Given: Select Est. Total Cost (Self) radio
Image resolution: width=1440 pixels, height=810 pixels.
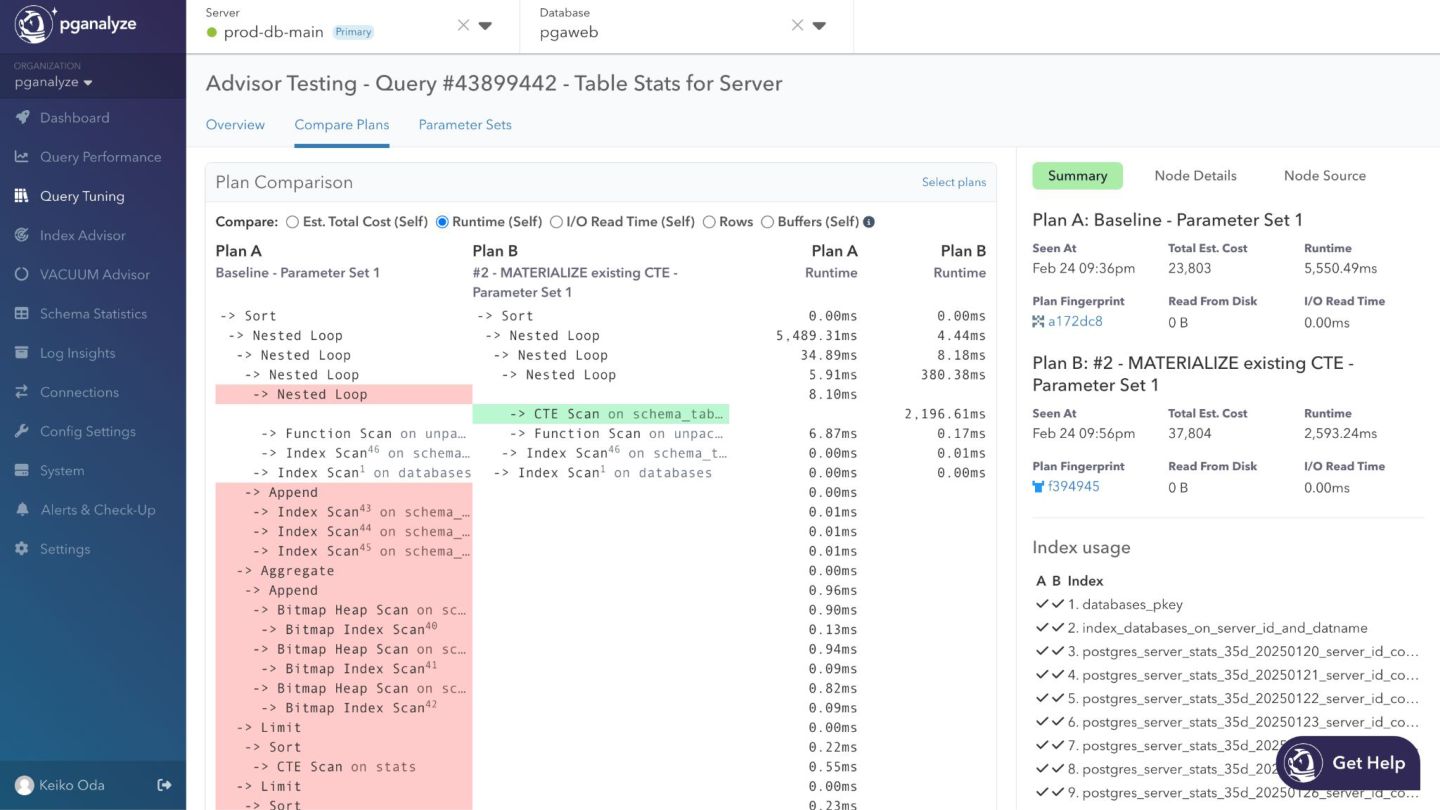Looking at the screenshot, I should coord(292,222).
